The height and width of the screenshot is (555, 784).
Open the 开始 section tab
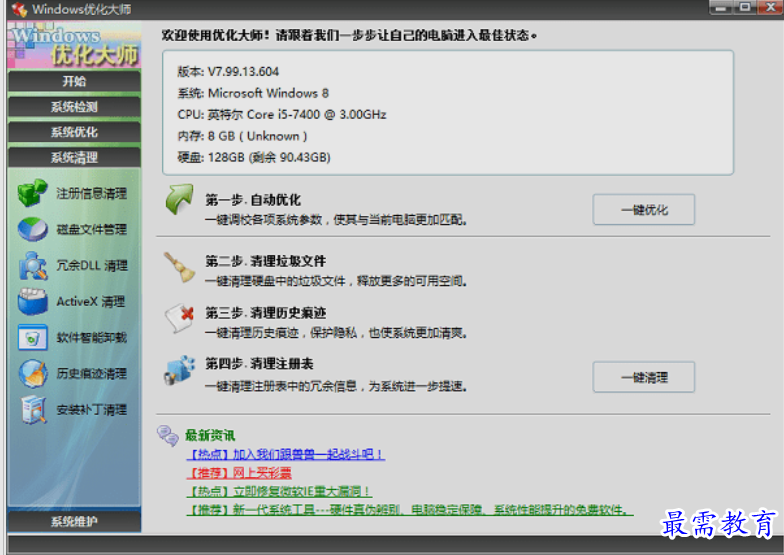point(74,81)
